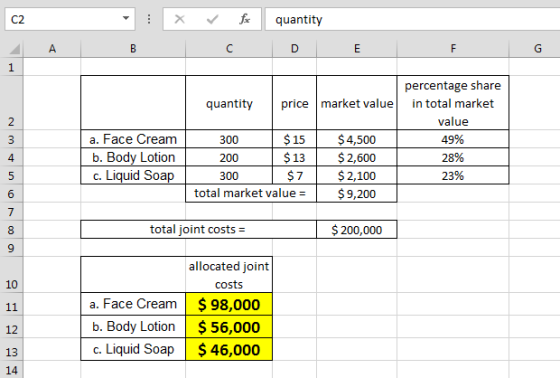
Task: Select row 8 header
Action: tap(11, 230)
